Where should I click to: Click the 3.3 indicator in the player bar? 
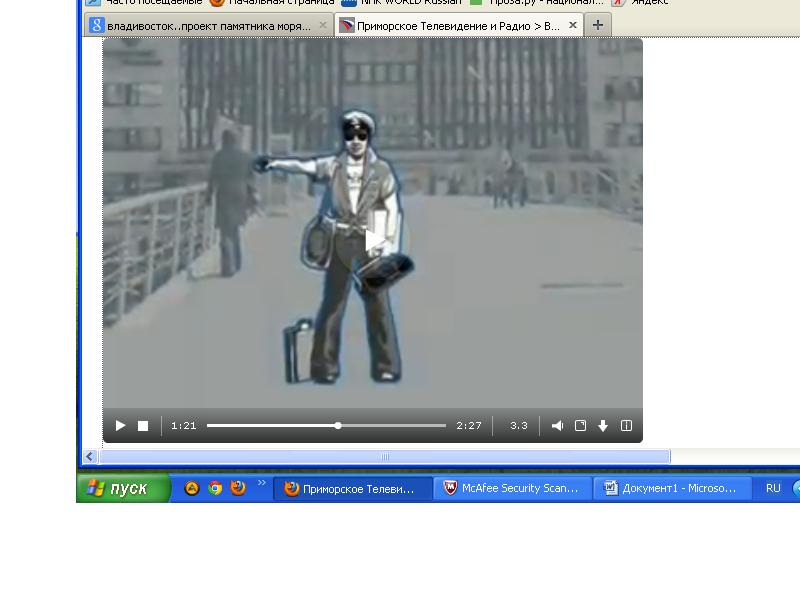pyautogui.click(x=519, y=426)
